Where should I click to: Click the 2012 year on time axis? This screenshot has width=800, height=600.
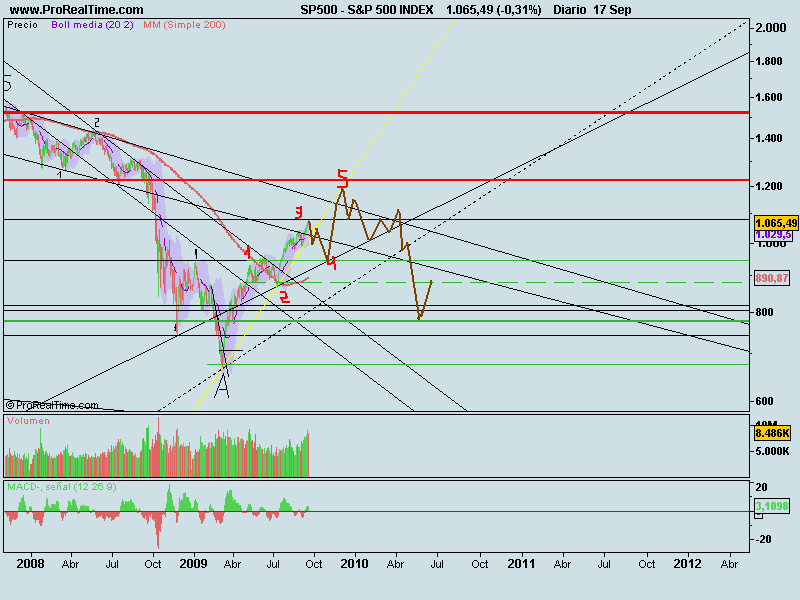(x=687, y=563)
